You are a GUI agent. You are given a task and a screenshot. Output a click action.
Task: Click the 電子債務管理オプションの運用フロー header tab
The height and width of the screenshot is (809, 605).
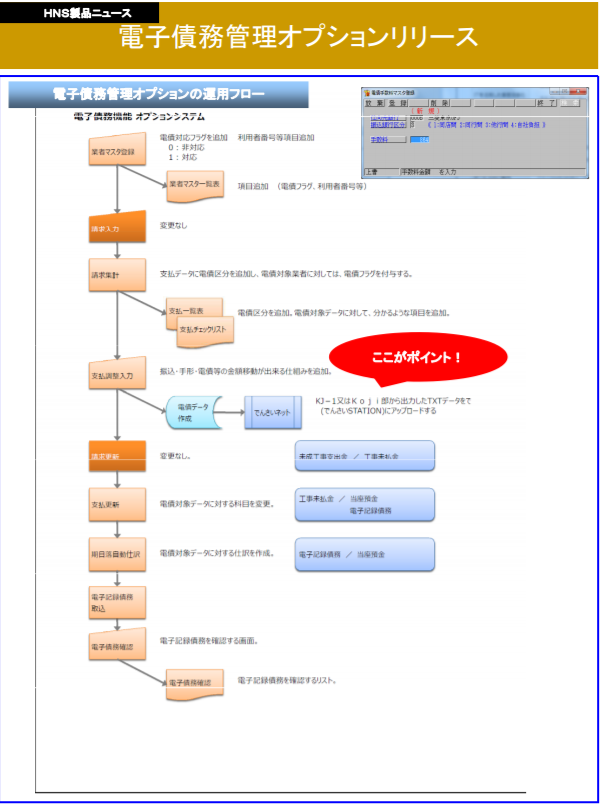coord(159,94)
